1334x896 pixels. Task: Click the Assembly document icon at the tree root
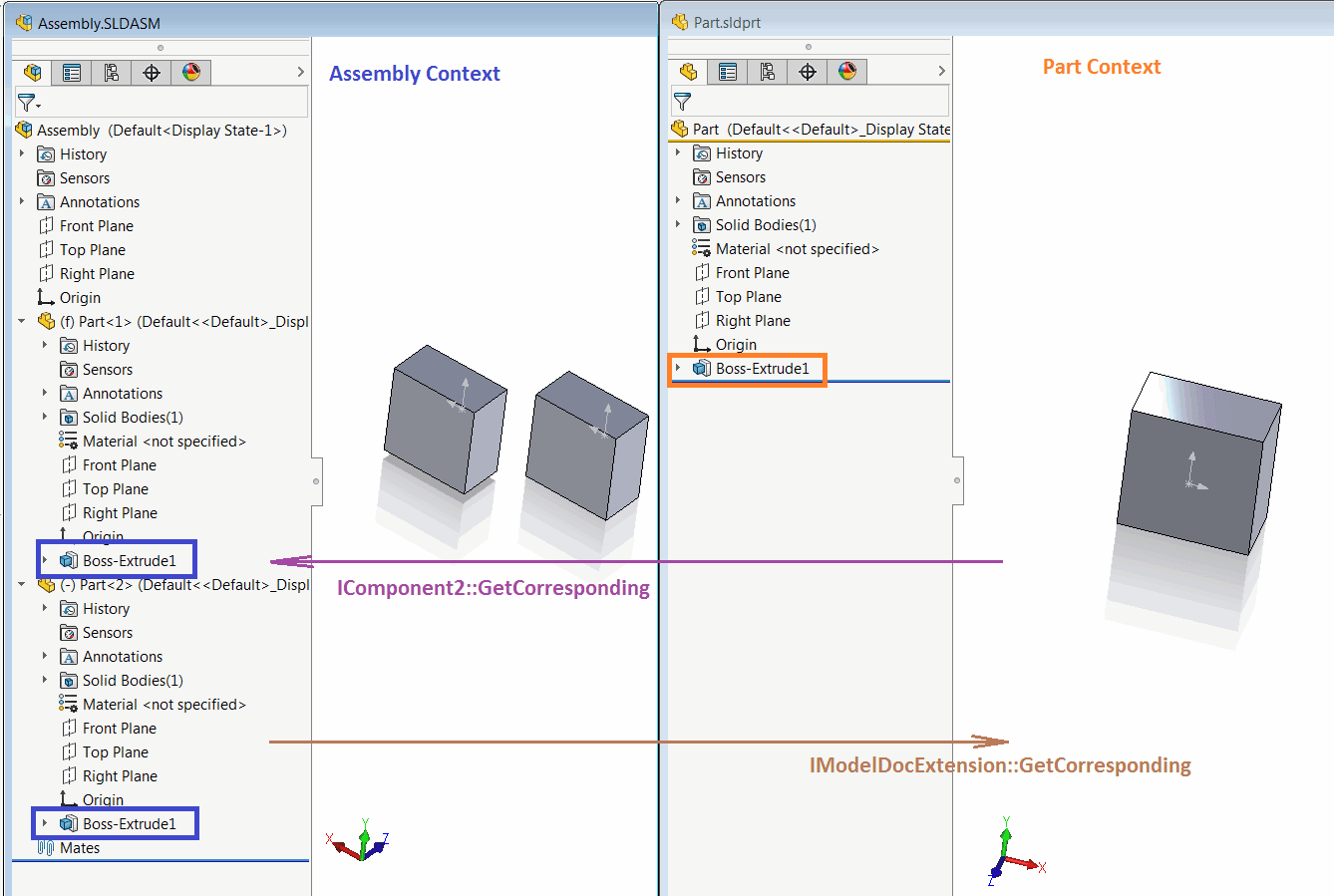pyautogui.click(x=22, y=130)
